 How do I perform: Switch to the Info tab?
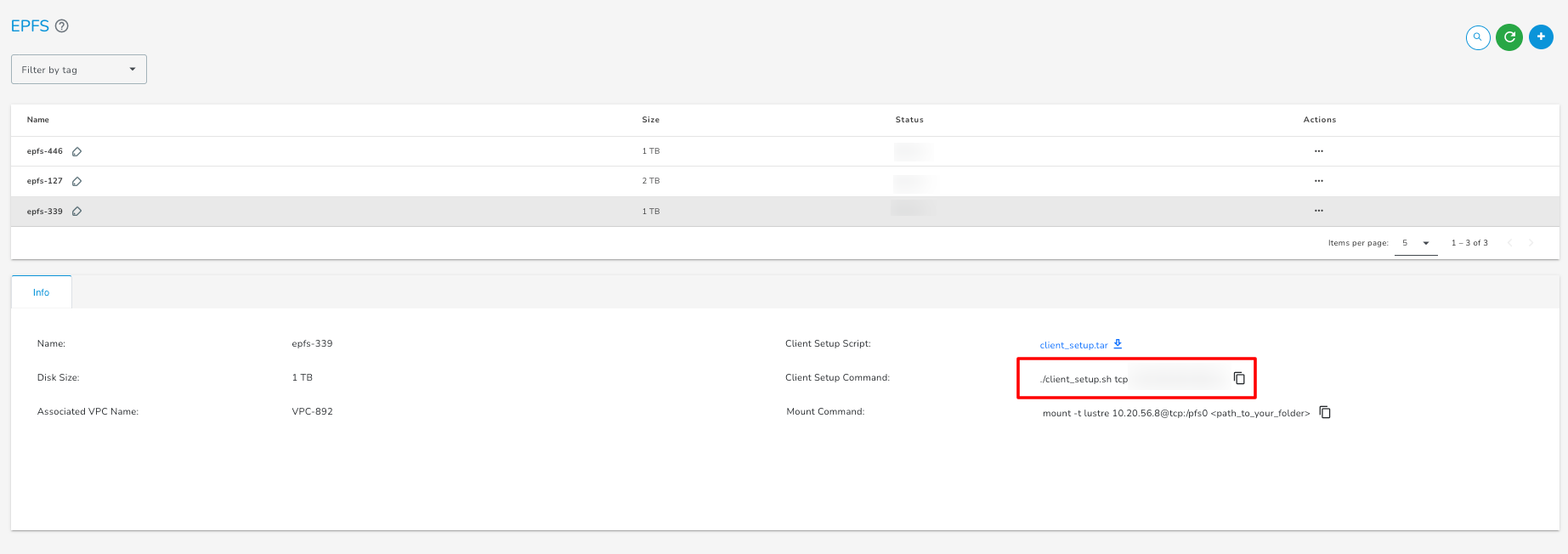click(41, 292)
